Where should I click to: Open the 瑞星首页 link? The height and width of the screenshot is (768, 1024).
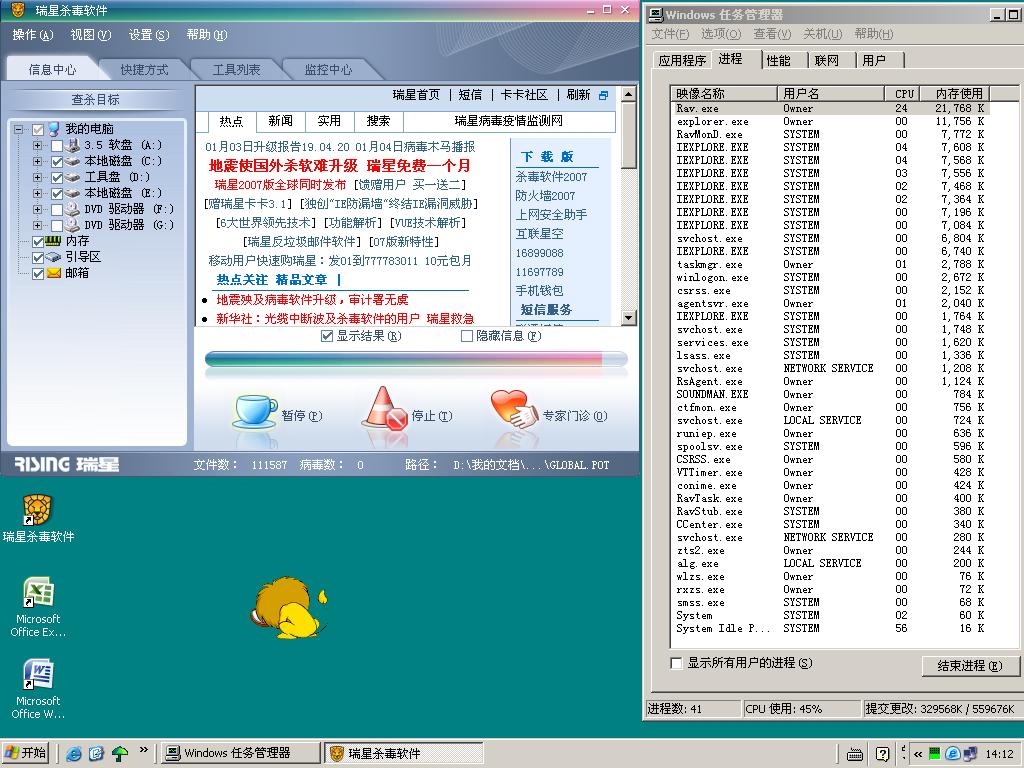pos(417,95)
